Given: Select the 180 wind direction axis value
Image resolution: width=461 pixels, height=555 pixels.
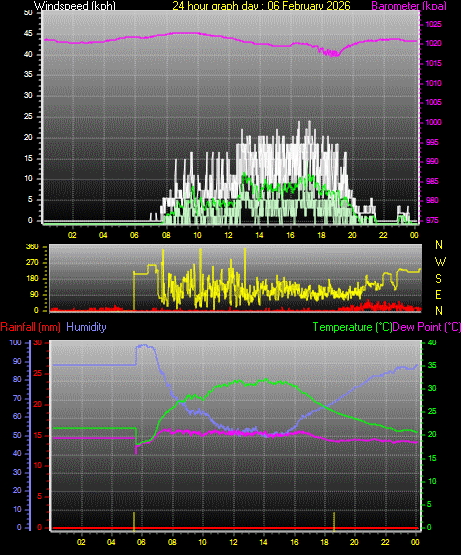Looking at the screenshot, I should point(32,279).
